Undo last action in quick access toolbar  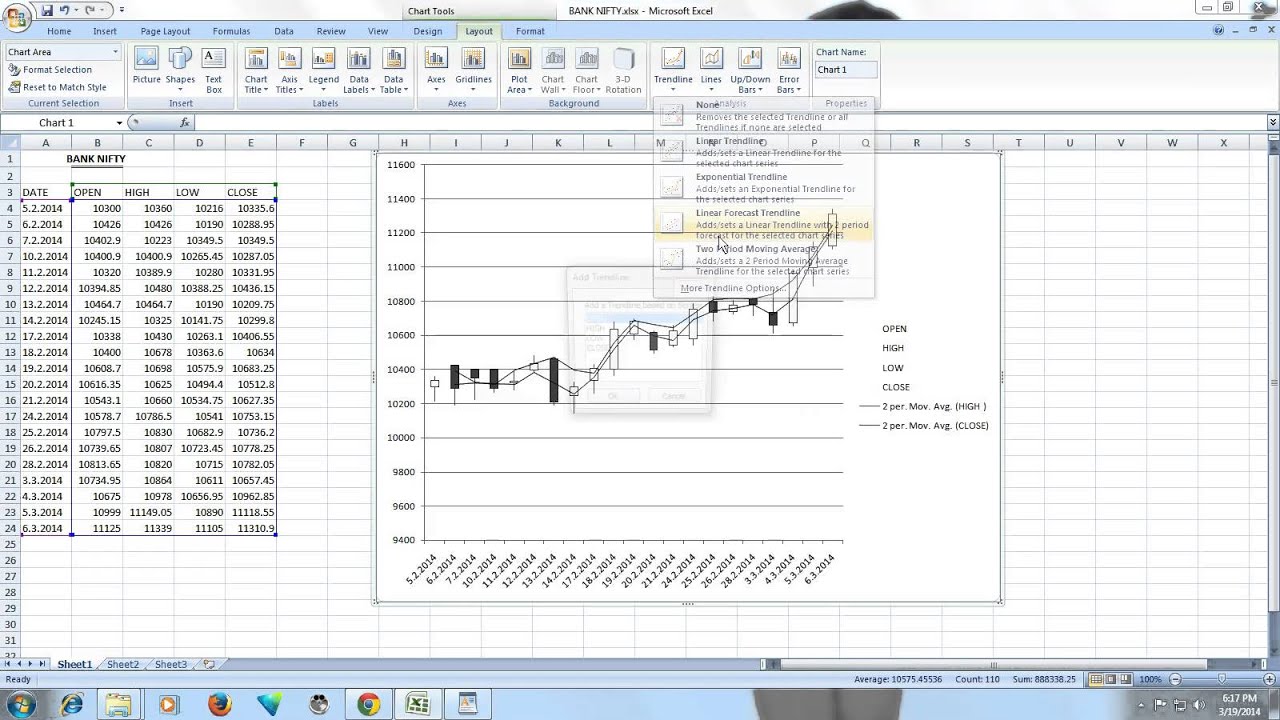coord(64,10)
